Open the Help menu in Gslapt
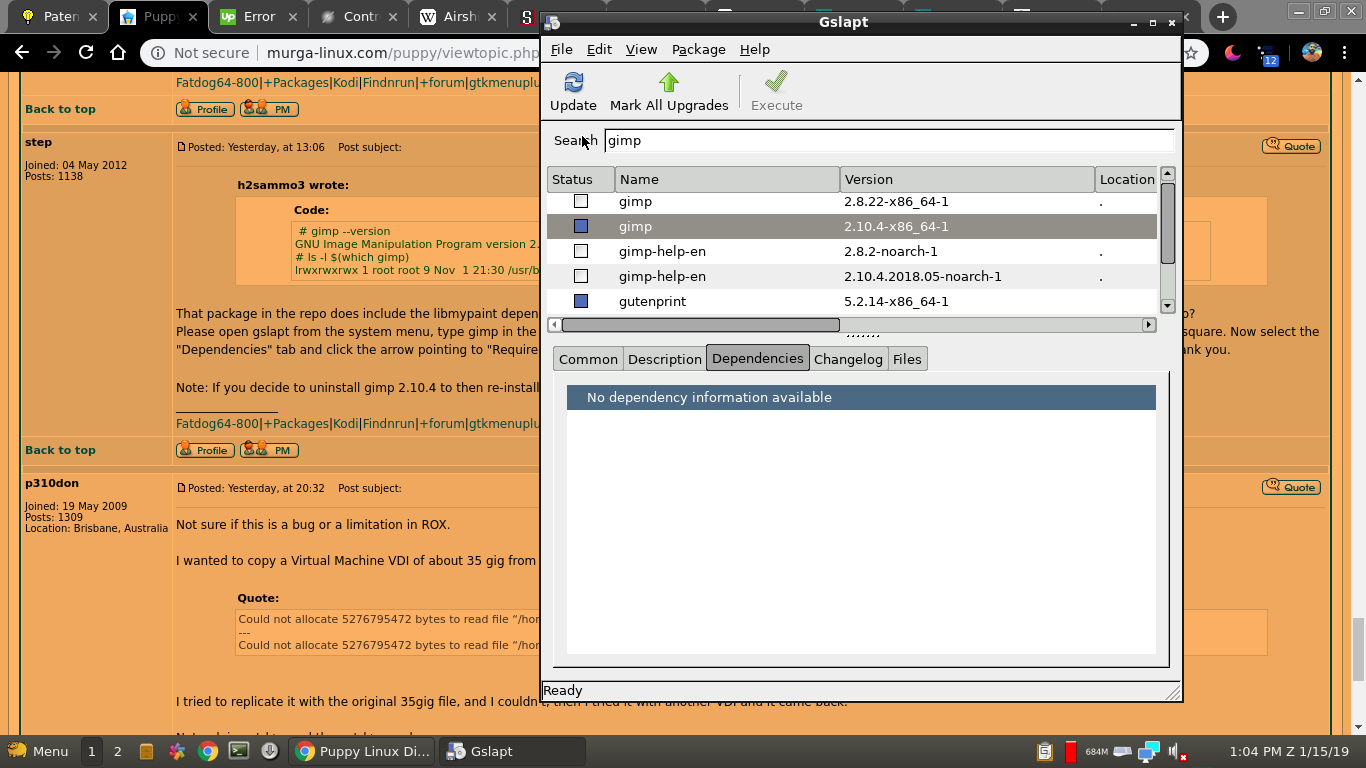 755,49
